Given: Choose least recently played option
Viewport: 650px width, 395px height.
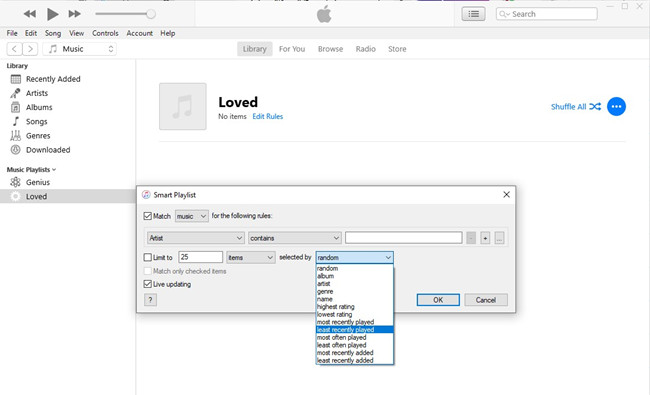Looking at the screenshot, I should (x=354, y=330).
